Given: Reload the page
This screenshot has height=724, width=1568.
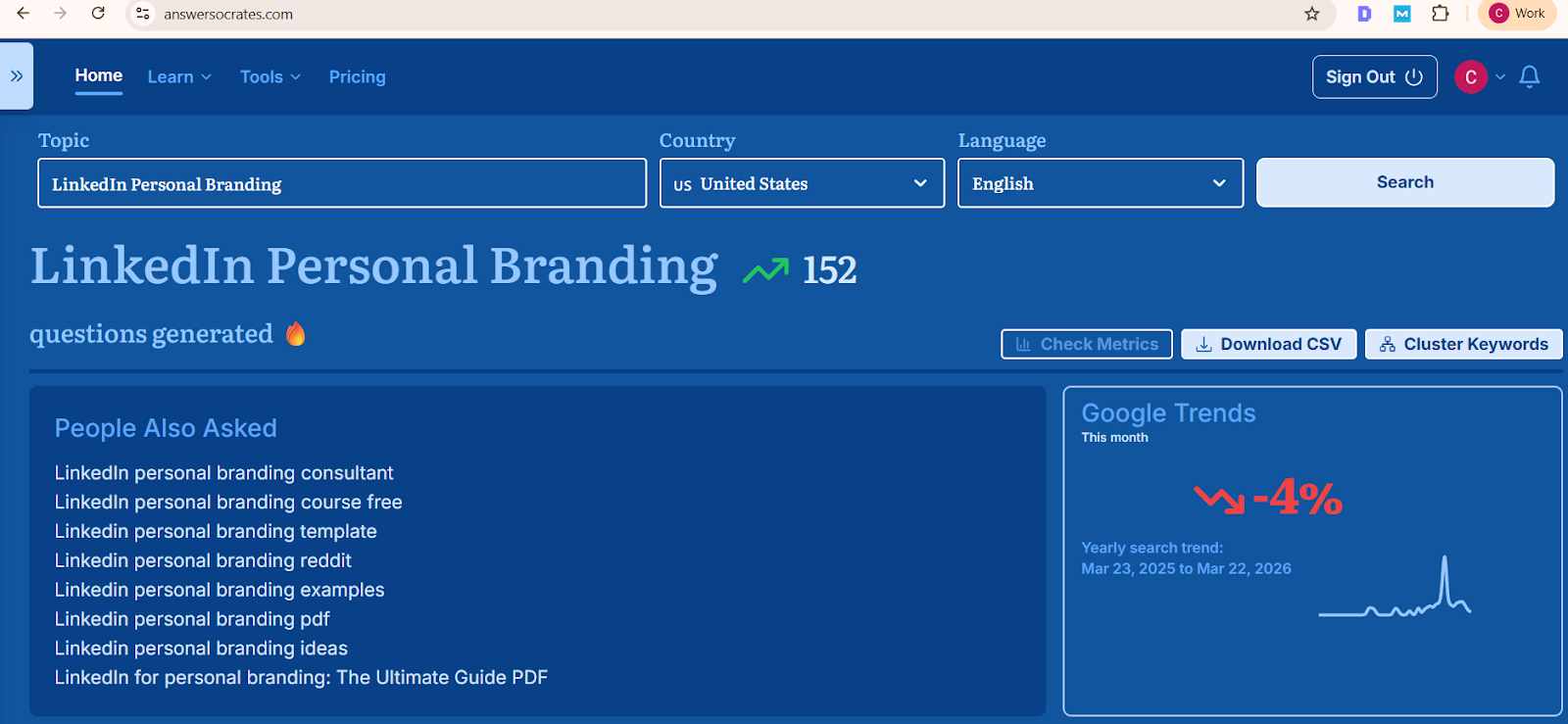Looking at the screenshot, I should point(98,14).
